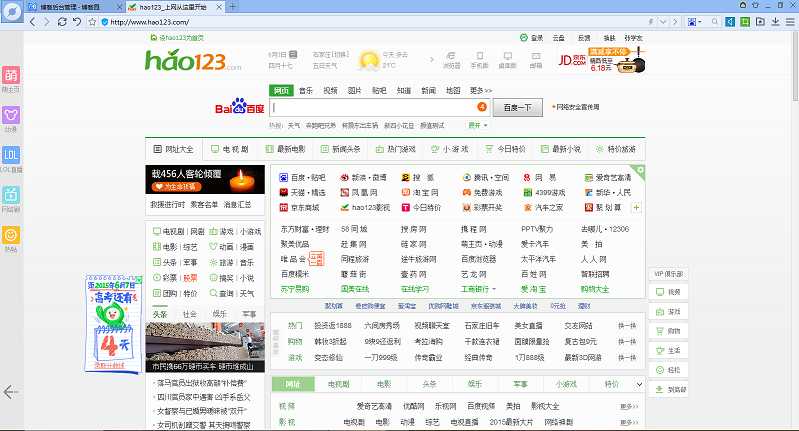This screenshot has height=431, width=799.
Task: Click the undo/restore arrow in the browser toolbar
Action: pos(77,22)
